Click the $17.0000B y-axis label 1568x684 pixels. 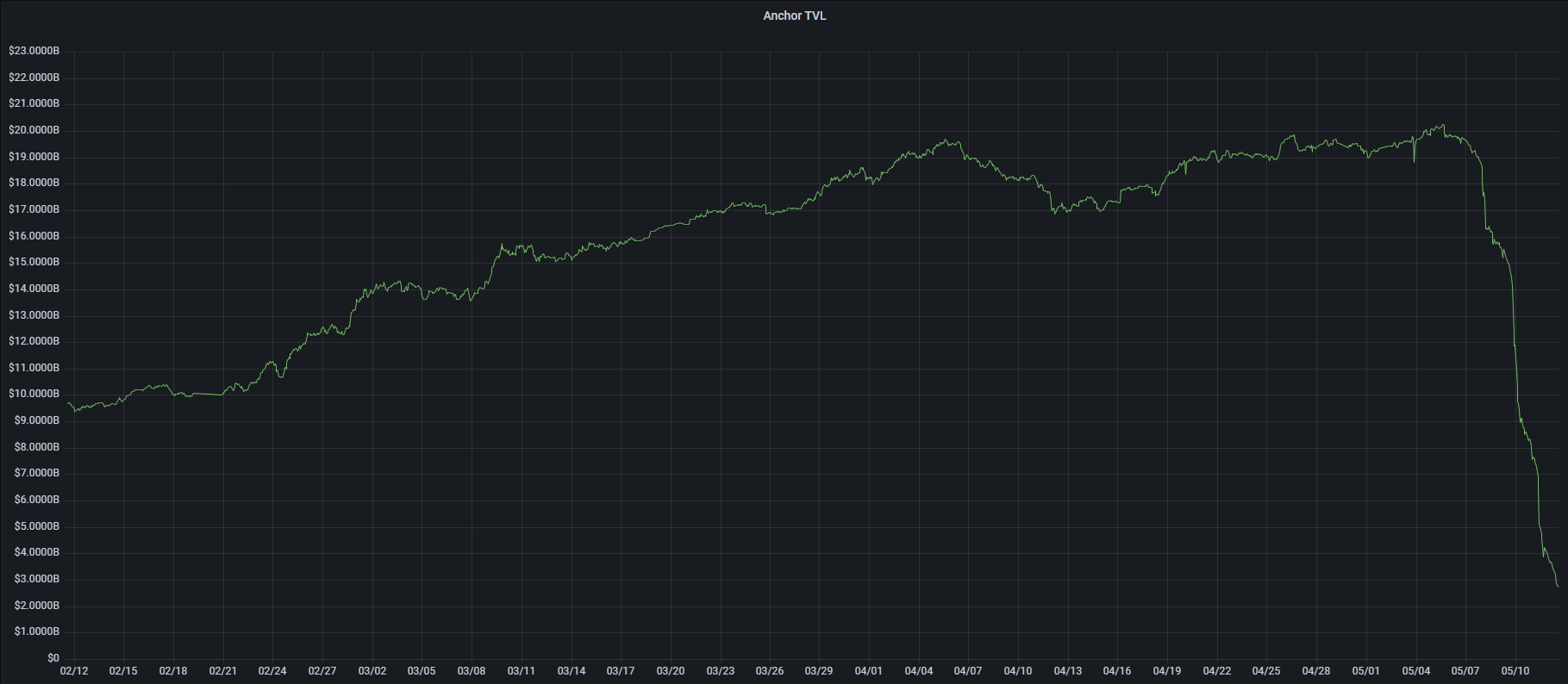34,209
